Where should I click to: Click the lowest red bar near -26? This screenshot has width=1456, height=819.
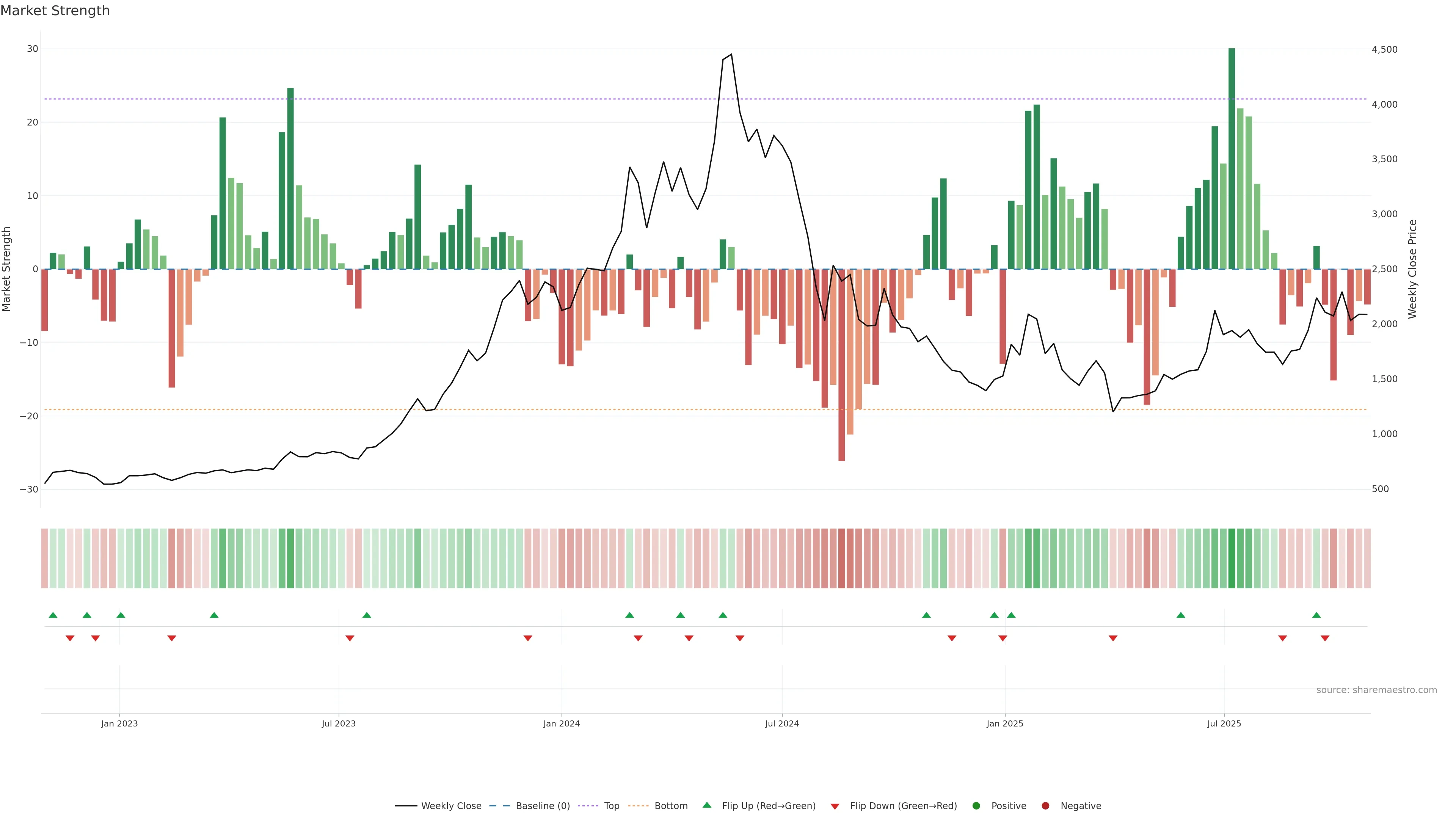[842, 364]
